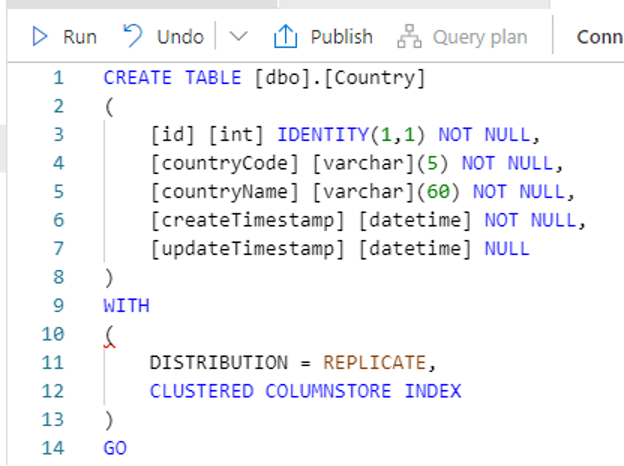
Task: Click the closing parenthesis on line 13
Action: click(x=109, y=420)
